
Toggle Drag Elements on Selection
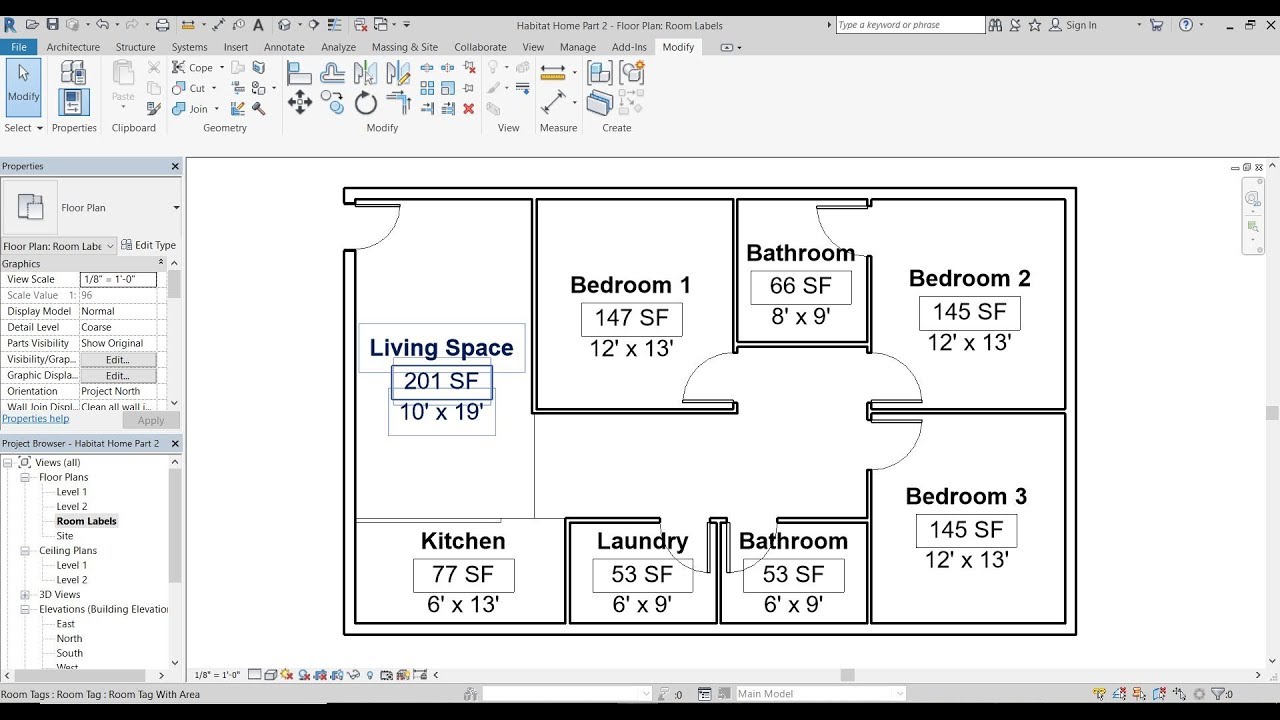[x=1181, y=694]
